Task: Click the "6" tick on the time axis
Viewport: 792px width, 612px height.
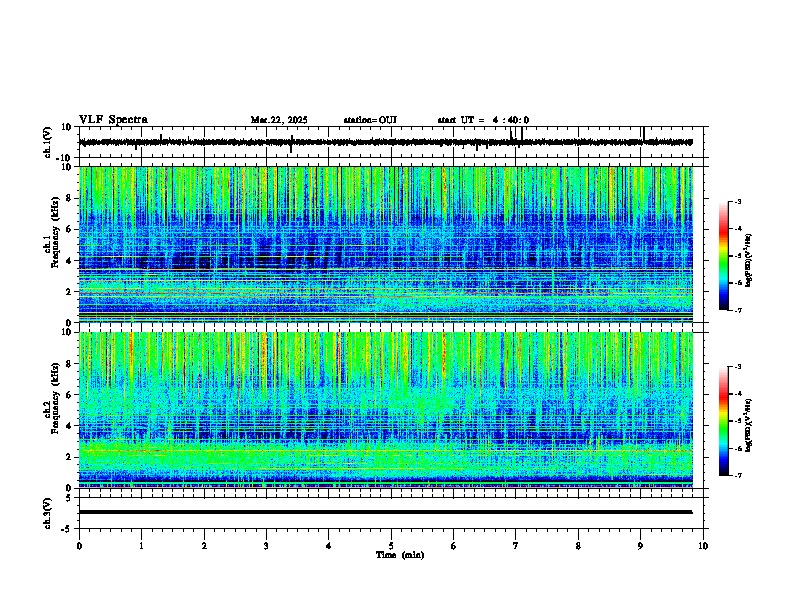Action: pyautogui.click(x=454, y=546)
